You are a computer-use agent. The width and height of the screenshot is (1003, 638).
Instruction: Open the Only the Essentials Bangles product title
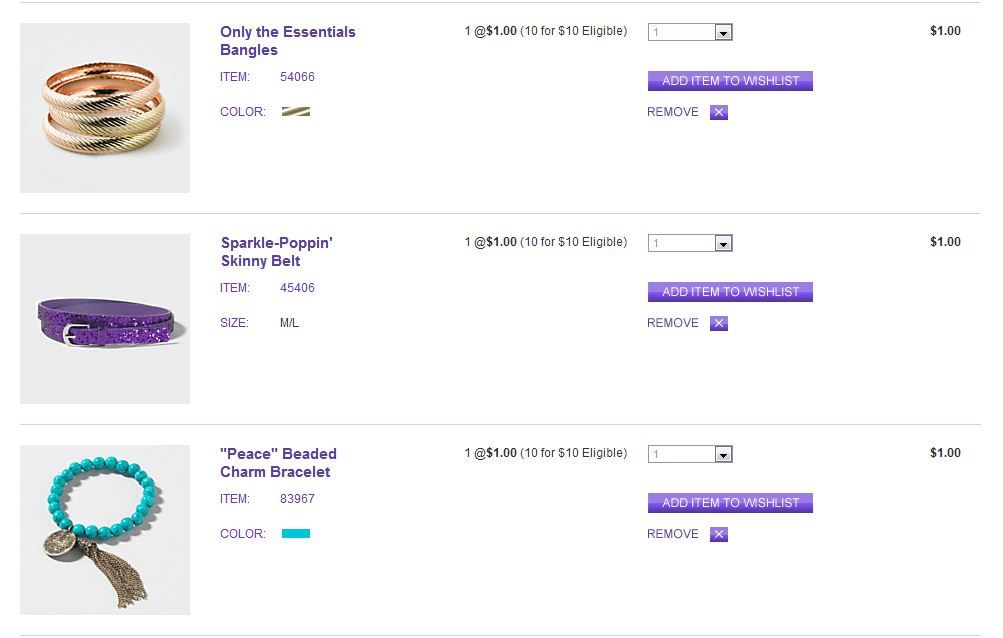click(x=287, y=41)
